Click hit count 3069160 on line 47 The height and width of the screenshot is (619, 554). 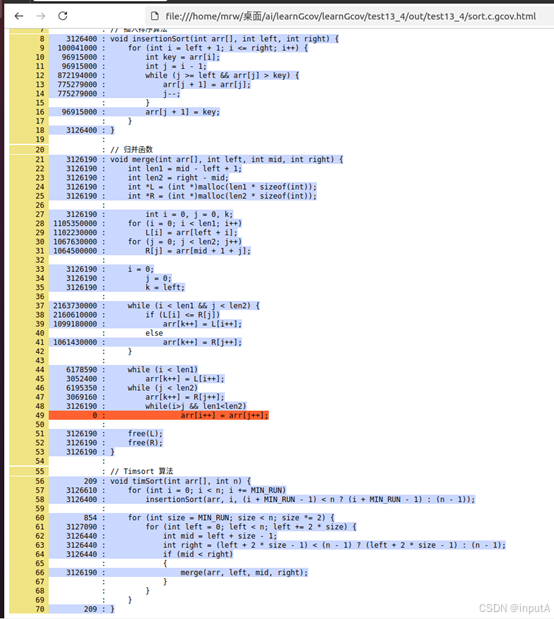tap(82, 397)
